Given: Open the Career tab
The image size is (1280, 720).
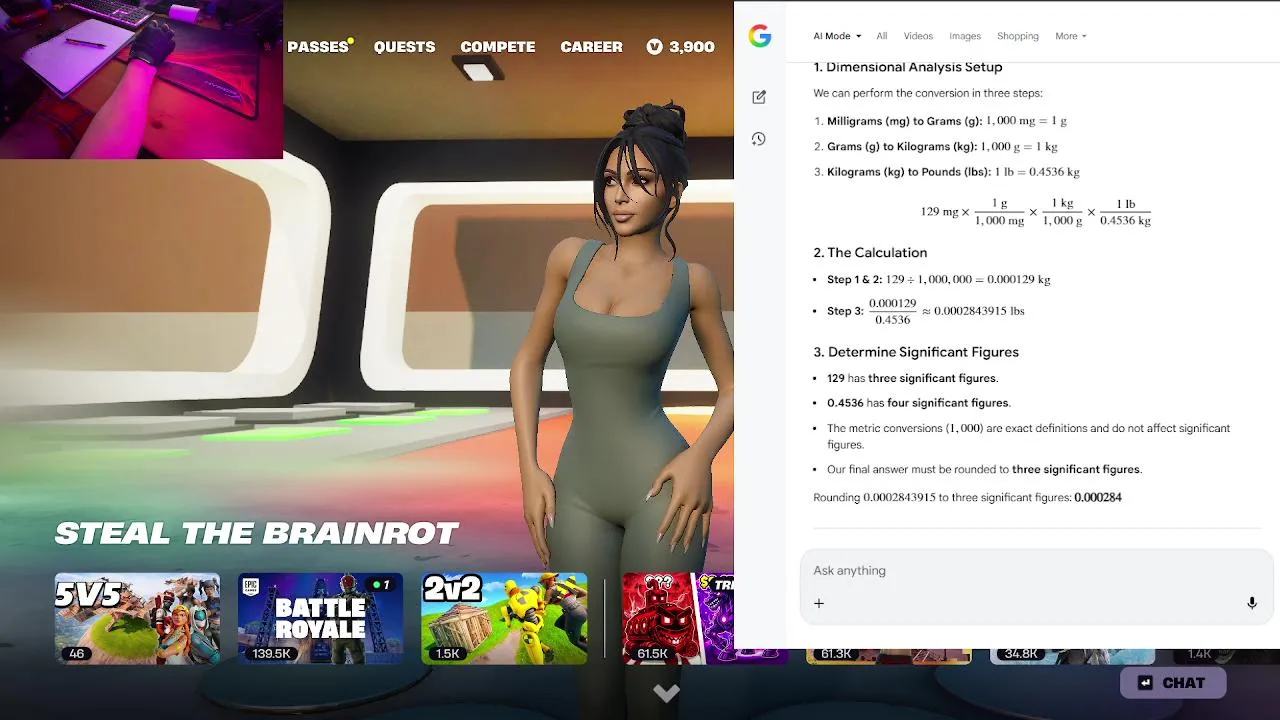Looking at the screenshot, I should click(591, 47).
